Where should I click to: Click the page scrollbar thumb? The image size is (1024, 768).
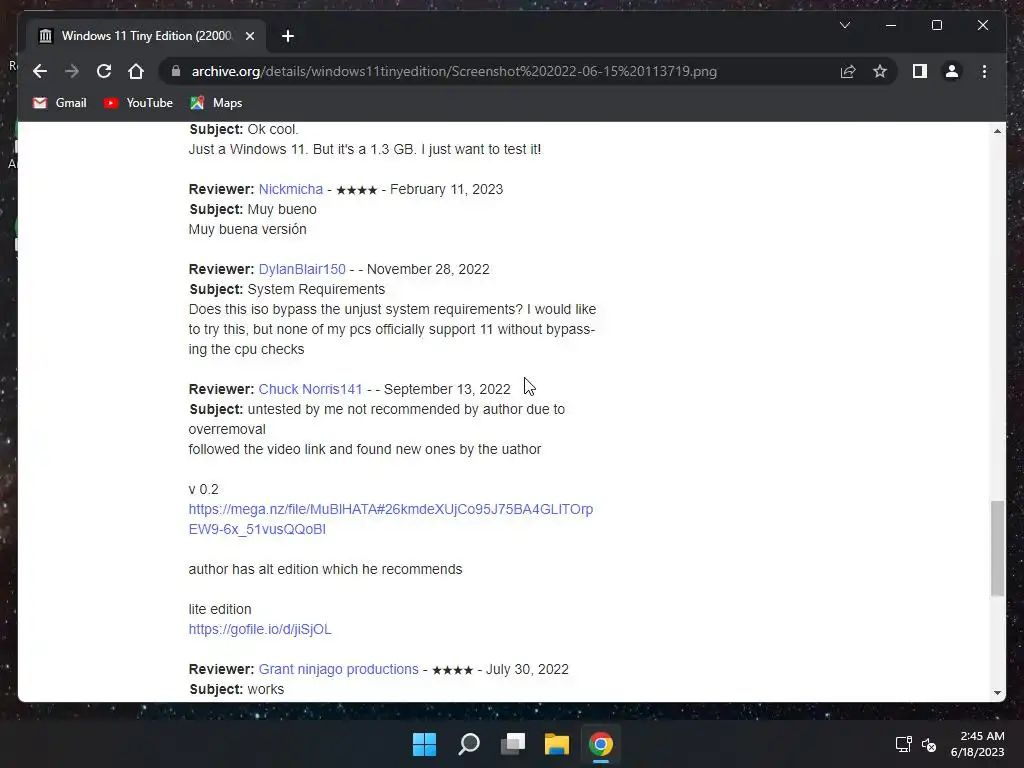(x=997, y=548)
